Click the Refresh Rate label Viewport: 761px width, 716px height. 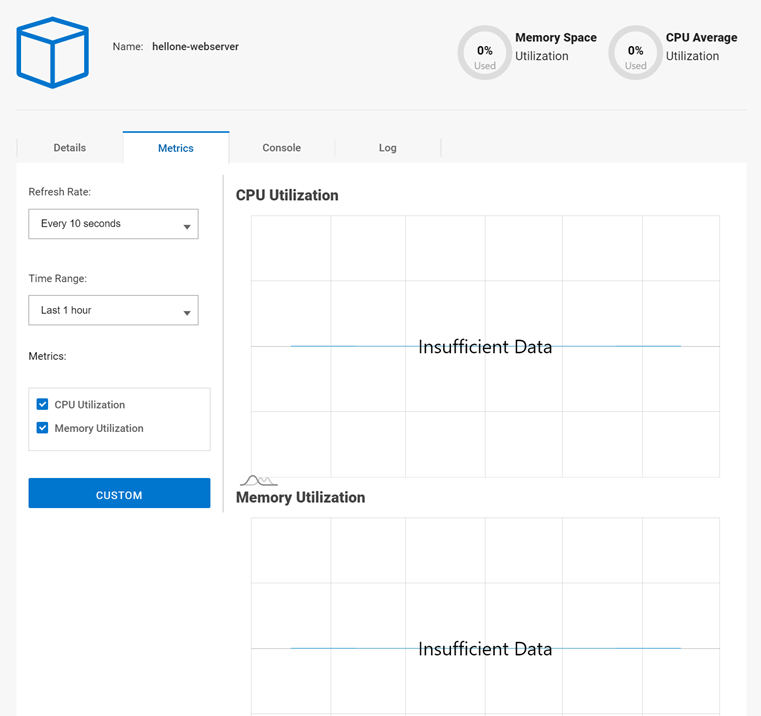coord(59,192)
